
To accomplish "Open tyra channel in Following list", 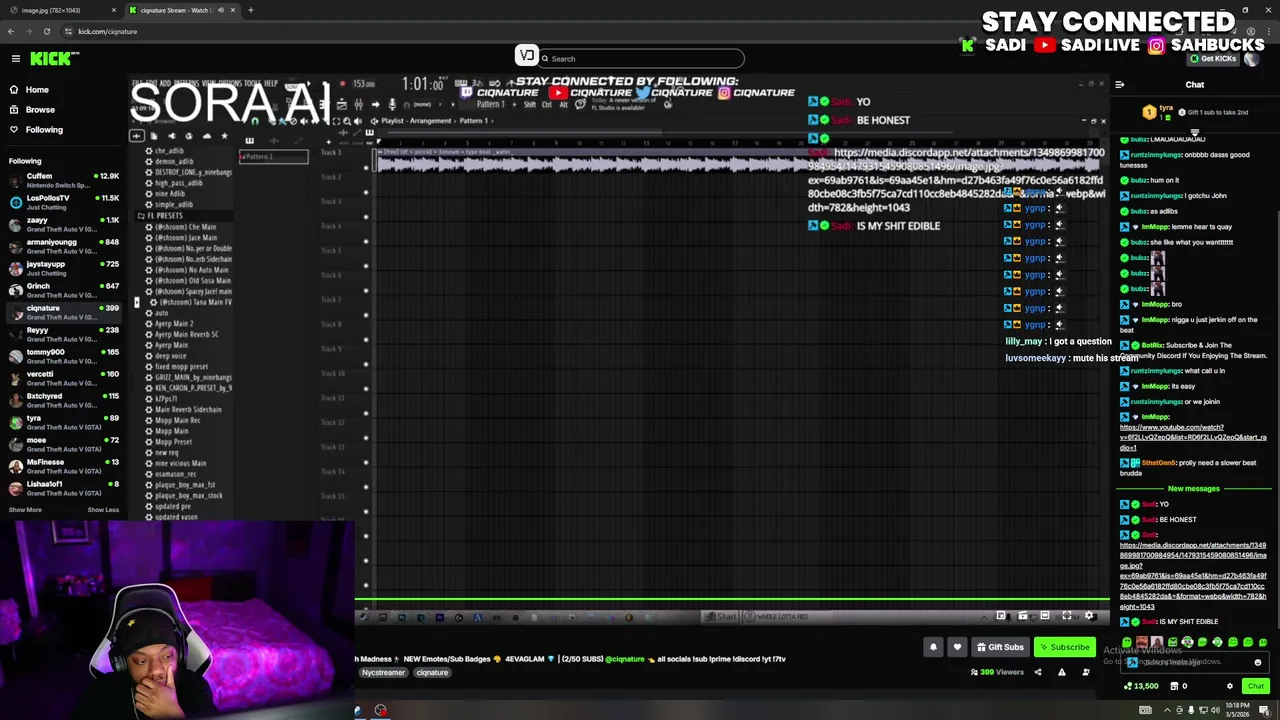I will 62,422.
